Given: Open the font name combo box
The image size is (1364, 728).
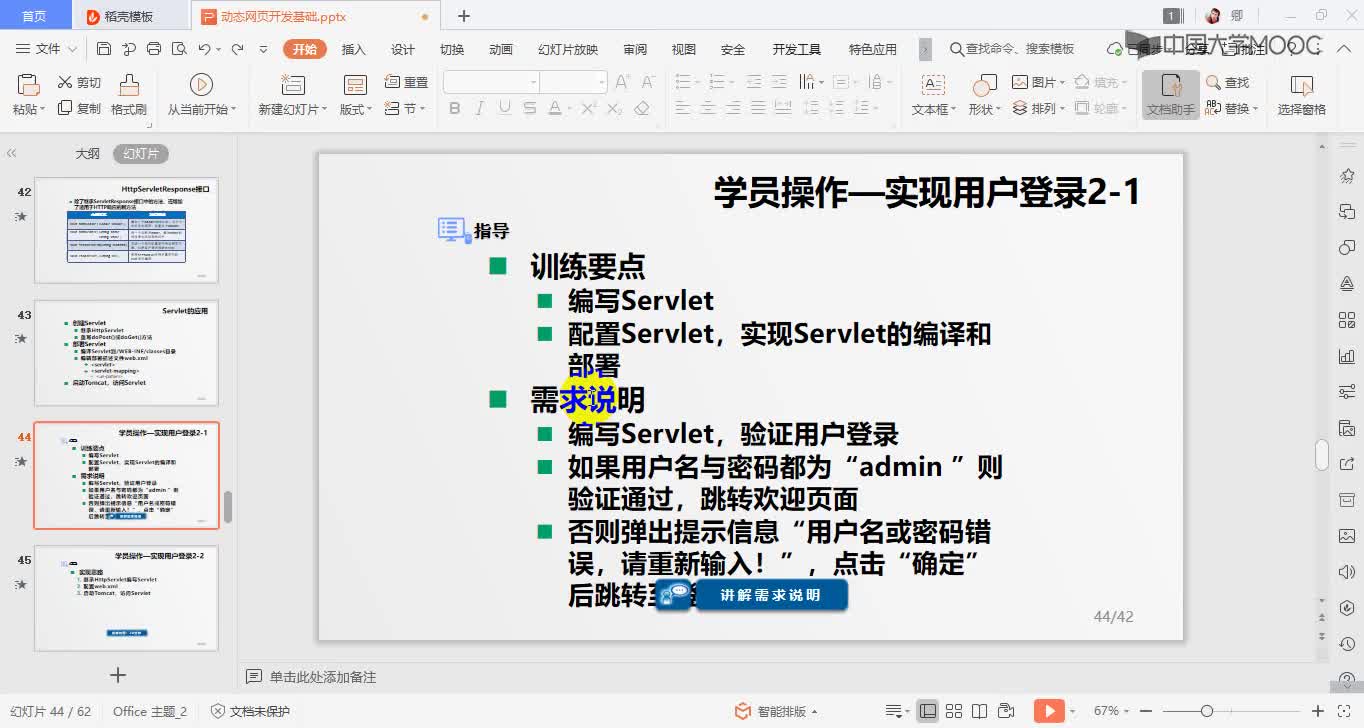Looking at the screenshot, I should [491, 82].
